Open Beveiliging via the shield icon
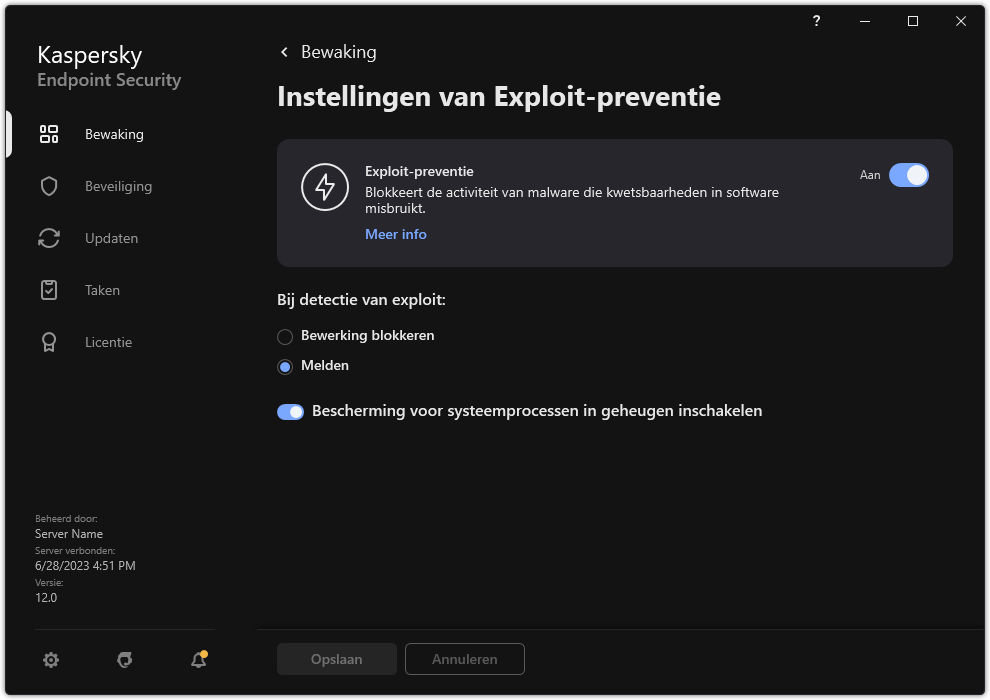990x700 pixels. click(x=48, y=186)
